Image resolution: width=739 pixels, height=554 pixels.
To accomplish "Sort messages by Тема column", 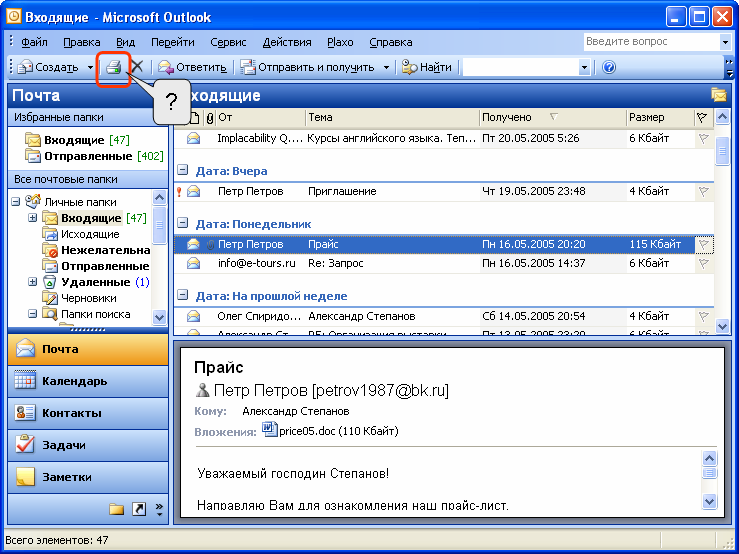I will [392, 117].
